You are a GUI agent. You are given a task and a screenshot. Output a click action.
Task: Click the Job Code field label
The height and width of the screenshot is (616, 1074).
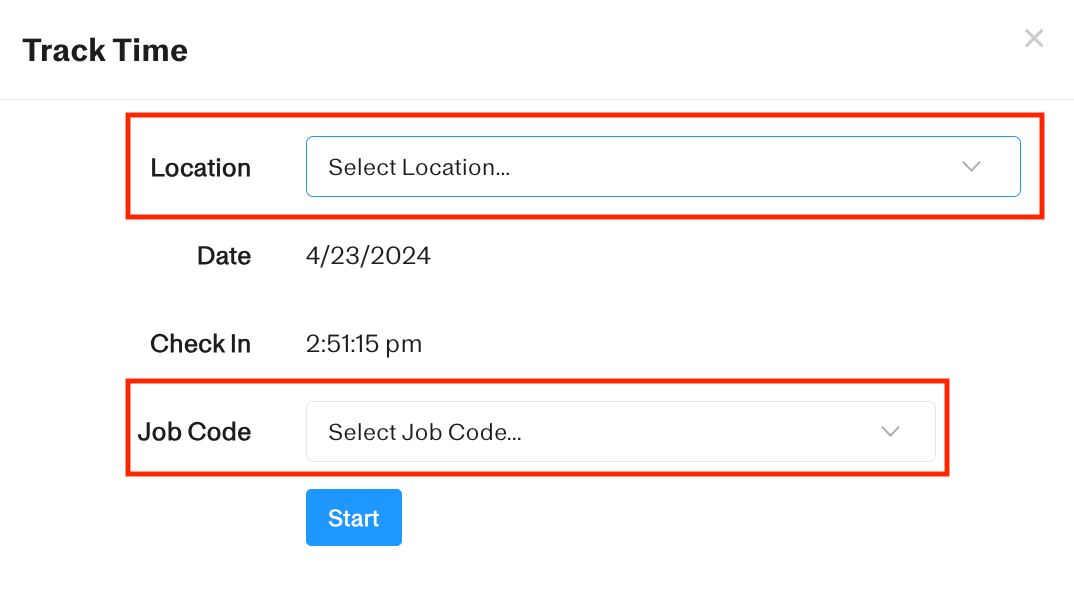pyautogui.click(x=194, y=432)
